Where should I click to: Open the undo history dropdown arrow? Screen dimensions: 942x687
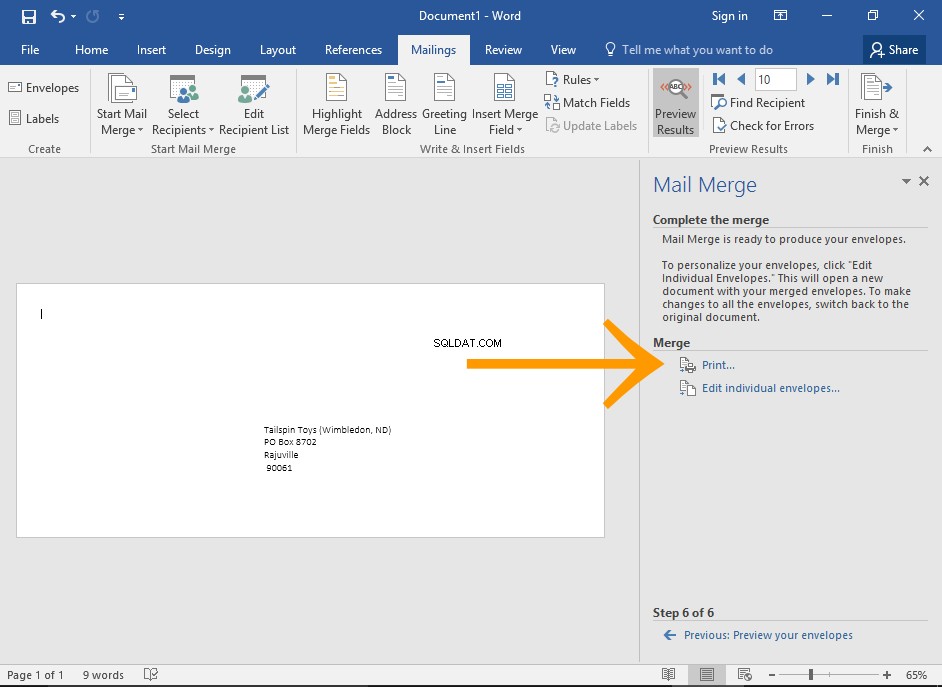[73, 16]
